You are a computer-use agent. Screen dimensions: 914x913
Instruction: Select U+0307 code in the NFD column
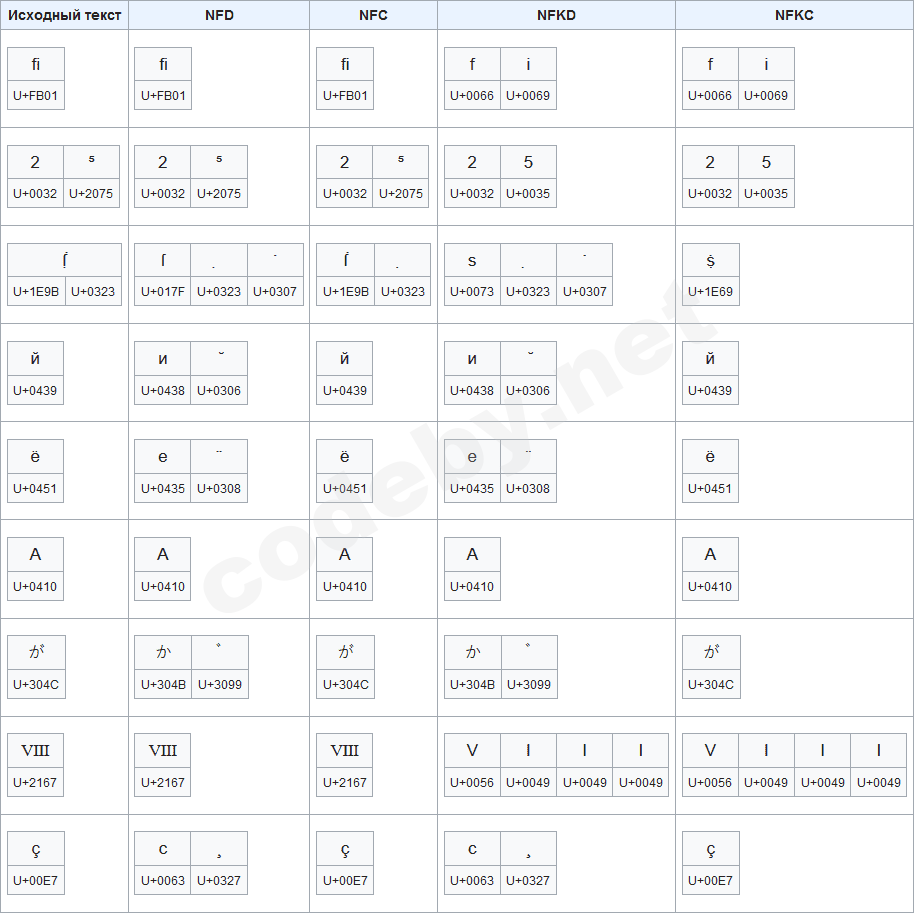(x=275, y=292)
